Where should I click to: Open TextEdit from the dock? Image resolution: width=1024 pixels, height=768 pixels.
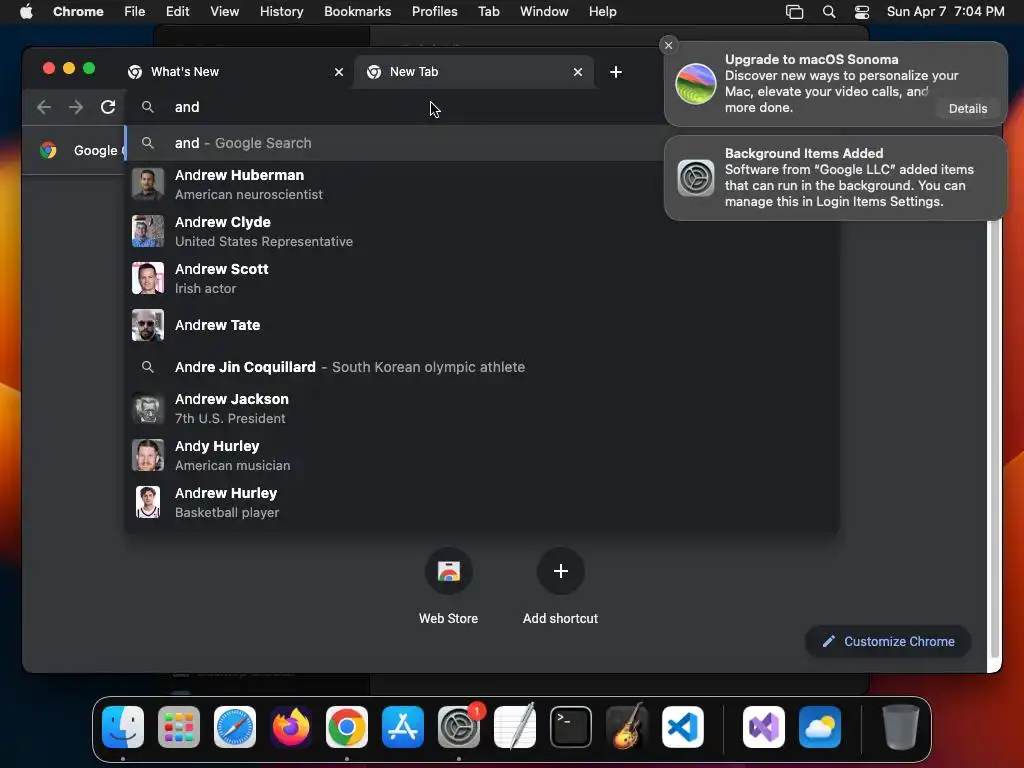point(515,727)
